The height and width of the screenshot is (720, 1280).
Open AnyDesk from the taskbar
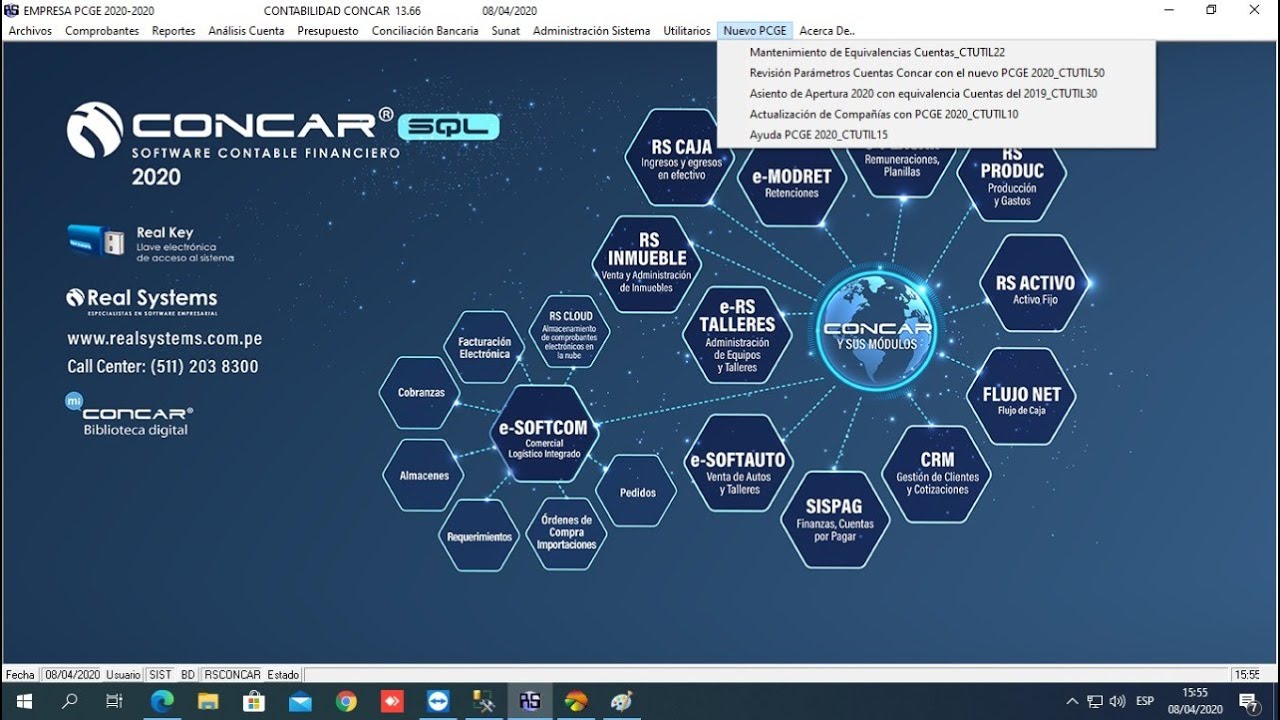pos(392,701)
